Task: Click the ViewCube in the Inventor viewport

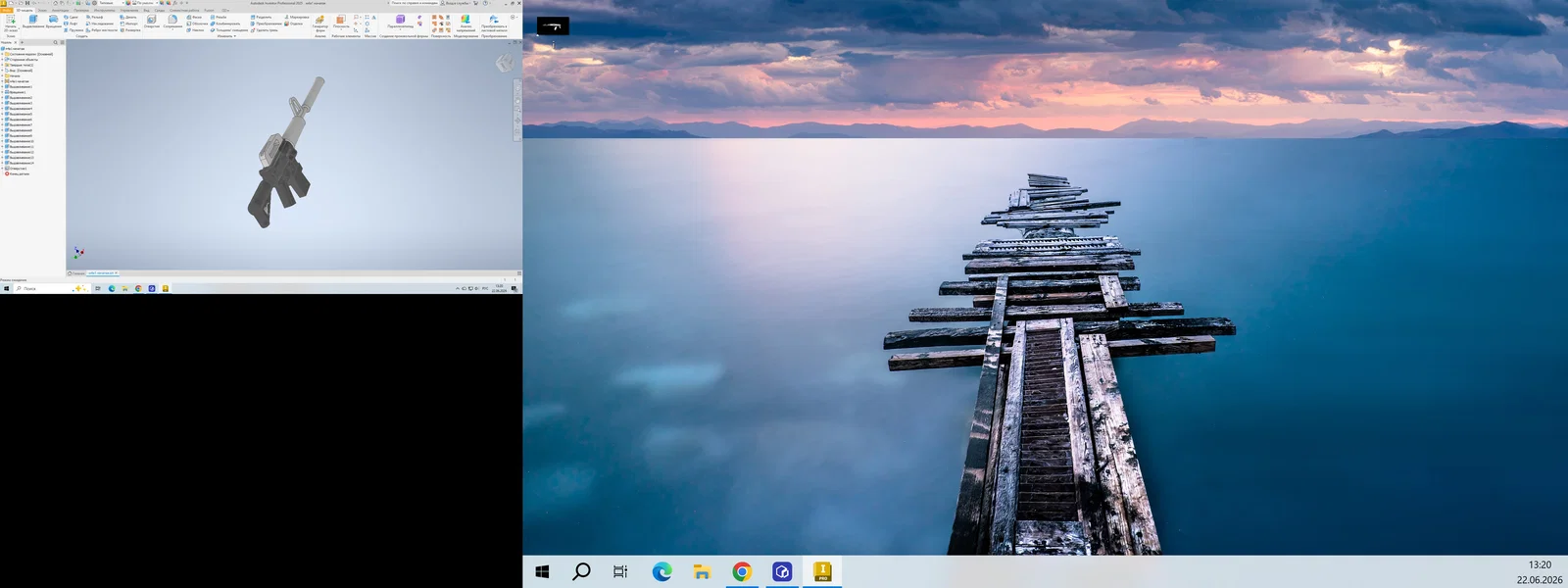Action: (505, 63)
